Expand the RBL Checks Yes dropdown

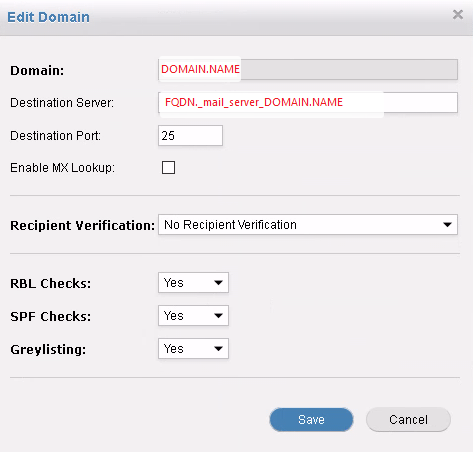pyautogui.click(x=193, y=283)
